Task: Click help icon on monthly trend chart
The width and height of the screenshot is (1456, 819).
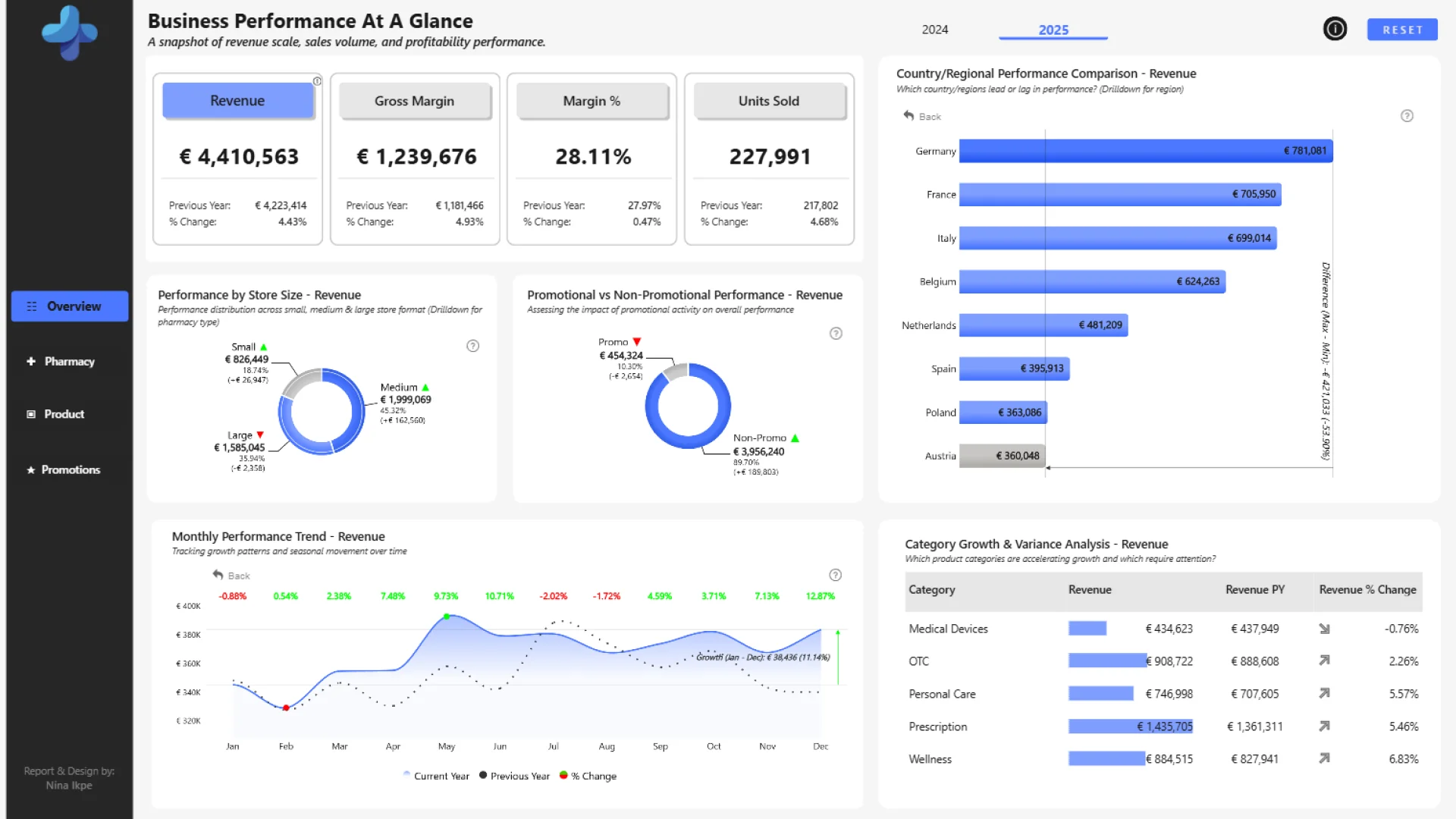Action: point(835,575)
